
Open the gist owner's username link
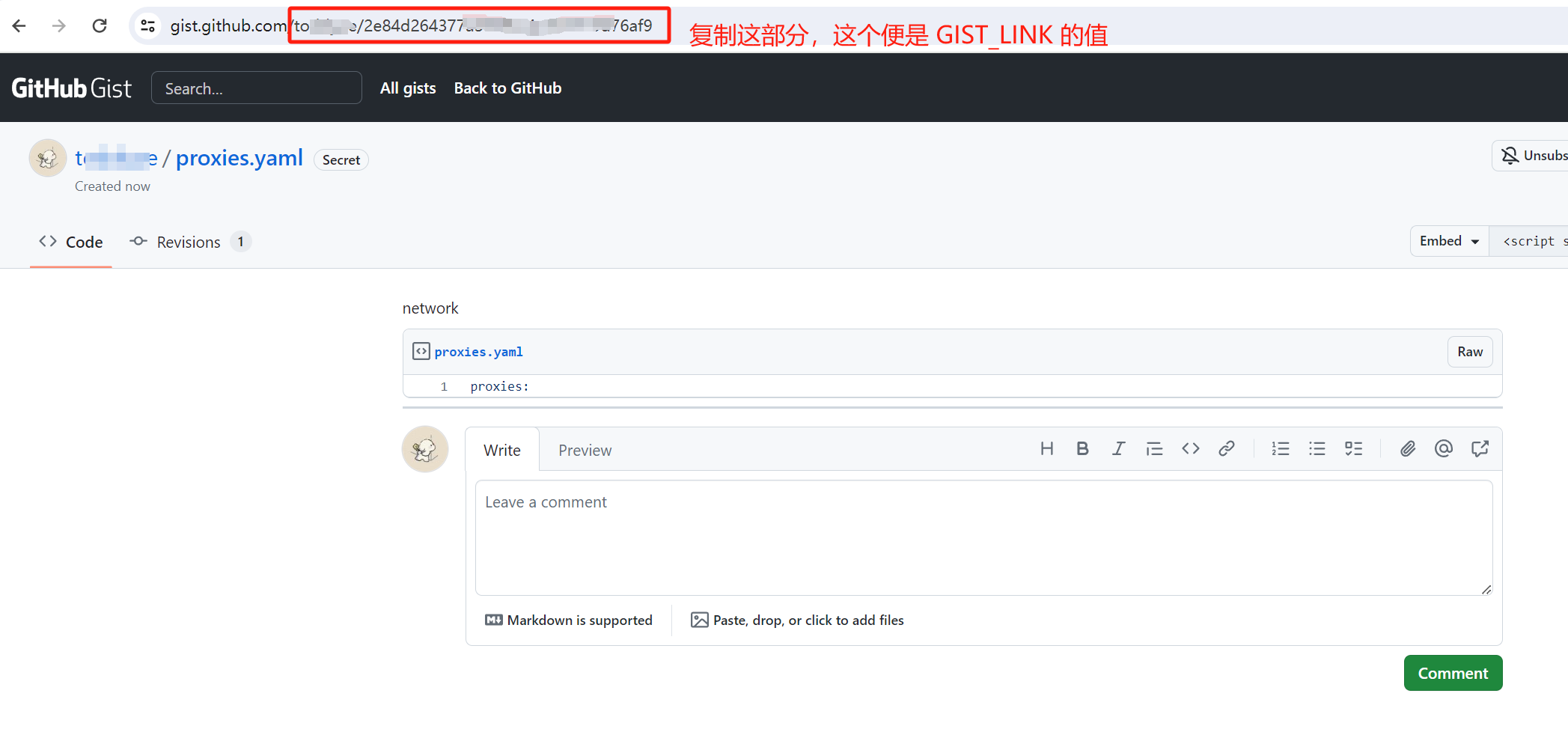pos(116,158)
